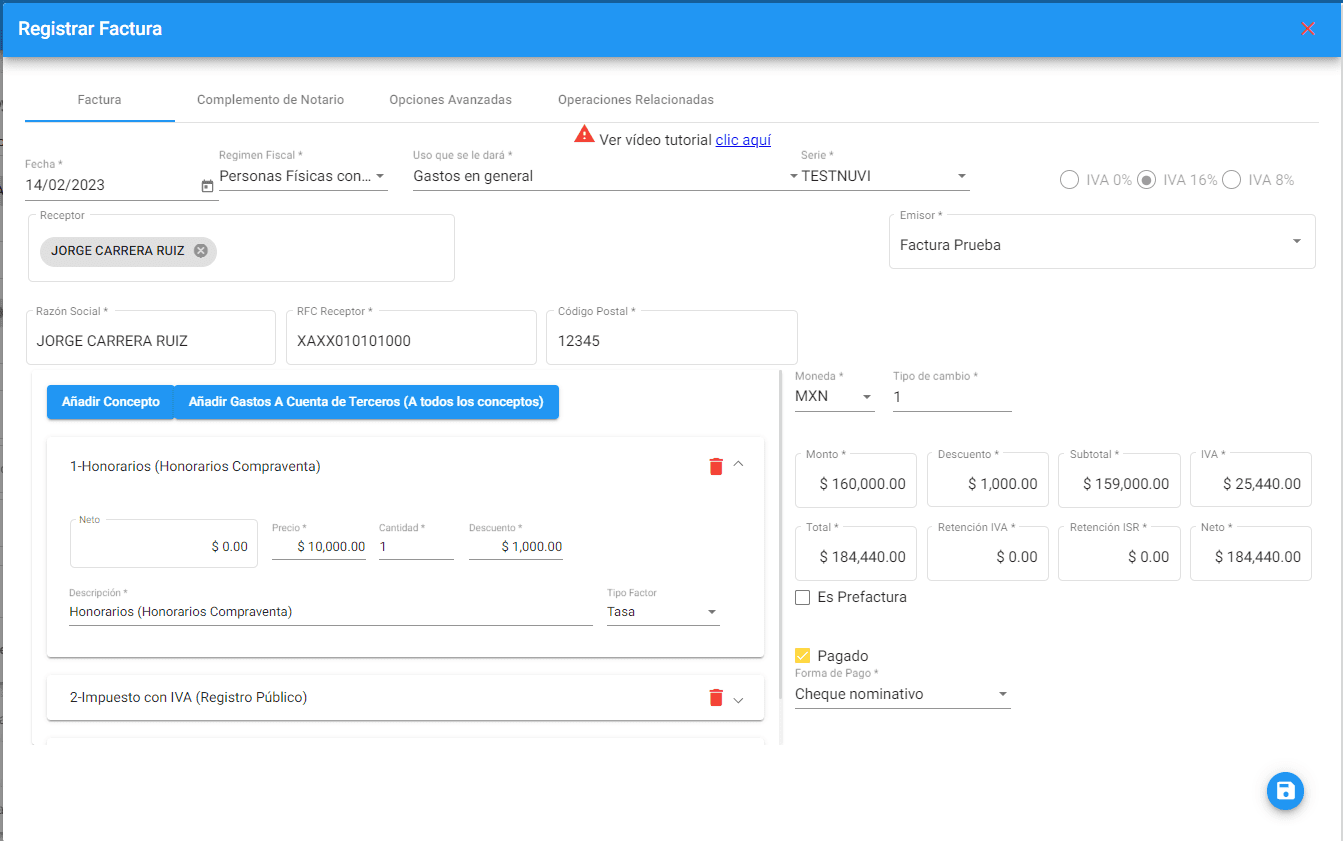
Task: Follow the 'clic aquí' tutorial link
Action: coord(743,140)
